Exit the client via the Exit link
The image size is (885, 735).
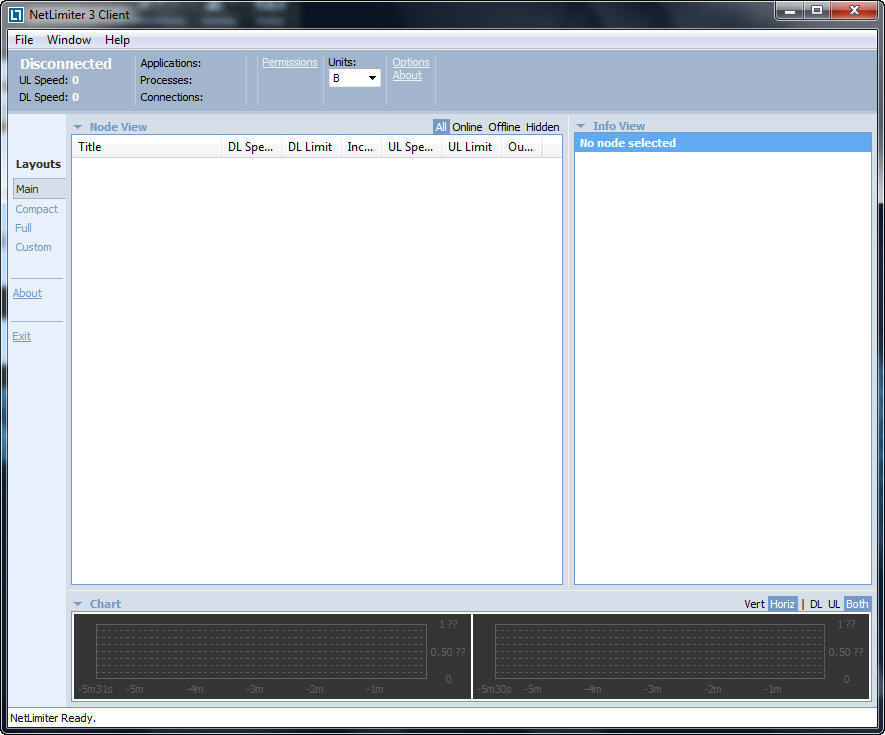[21, 336]
